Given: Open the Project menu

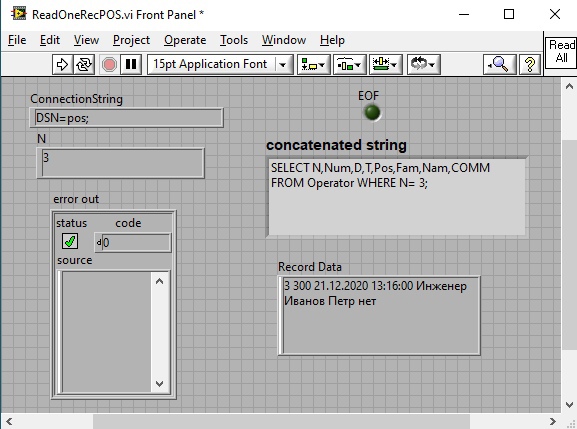Looking at the screenshot, I should 131,40.
